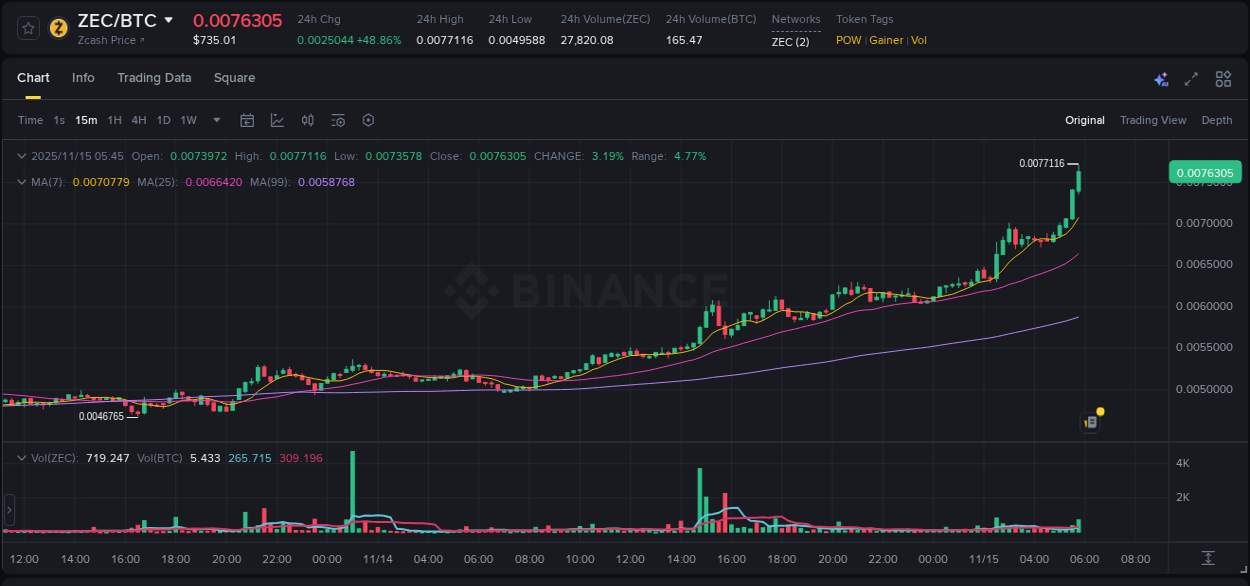Image resolution: width=1250 pixels, height=586 pixels.
Task: Click the AI assistant sparkle icon
Action: 1161,78
